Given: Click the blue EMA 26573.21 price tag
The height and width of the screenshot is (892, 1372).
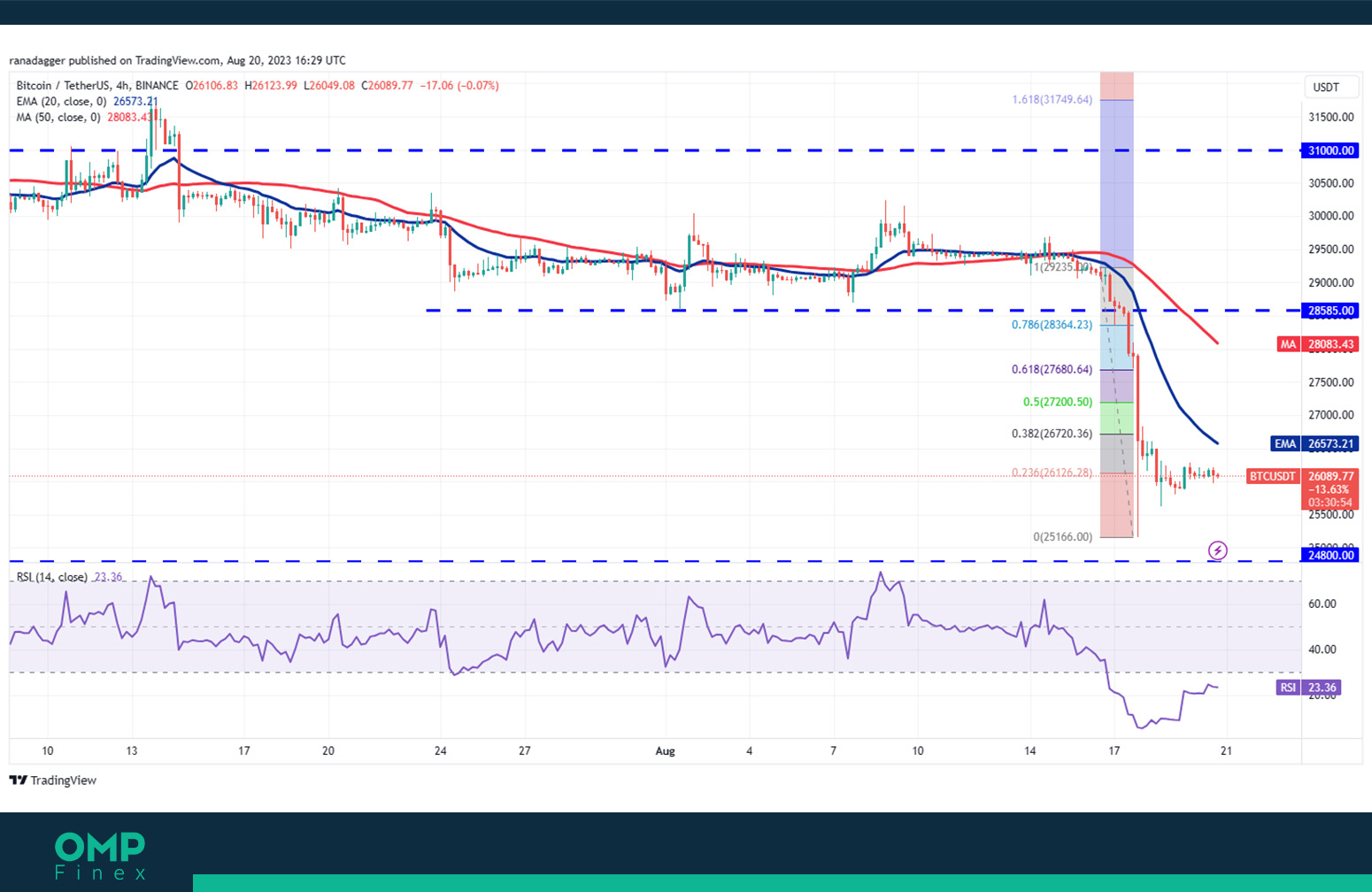Looking at the screenshot, I should point(1314,443).
